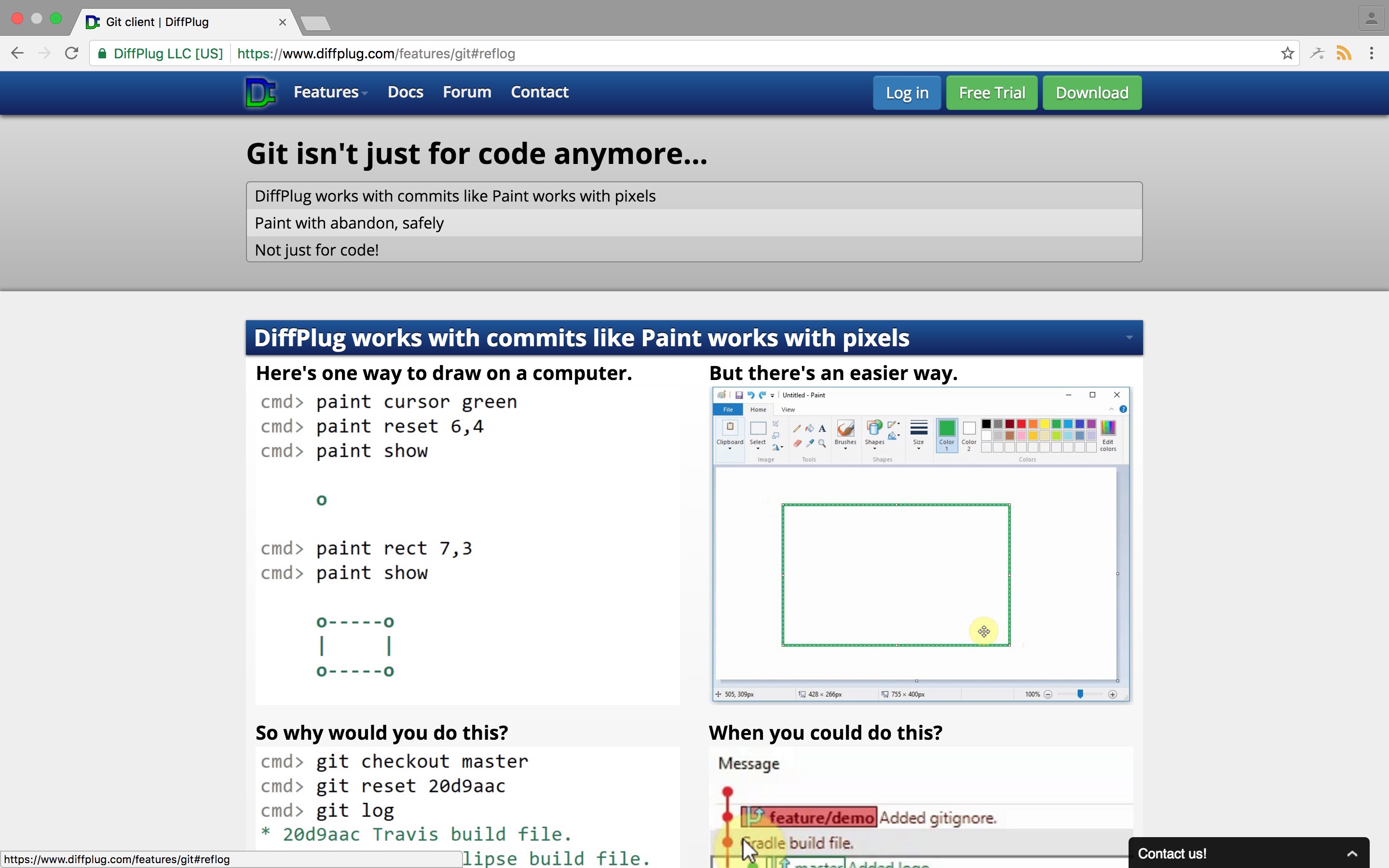Open the Docs navigation link
Image resolution: width=1389 pixels, height=868 pixels.
[405, 92]
